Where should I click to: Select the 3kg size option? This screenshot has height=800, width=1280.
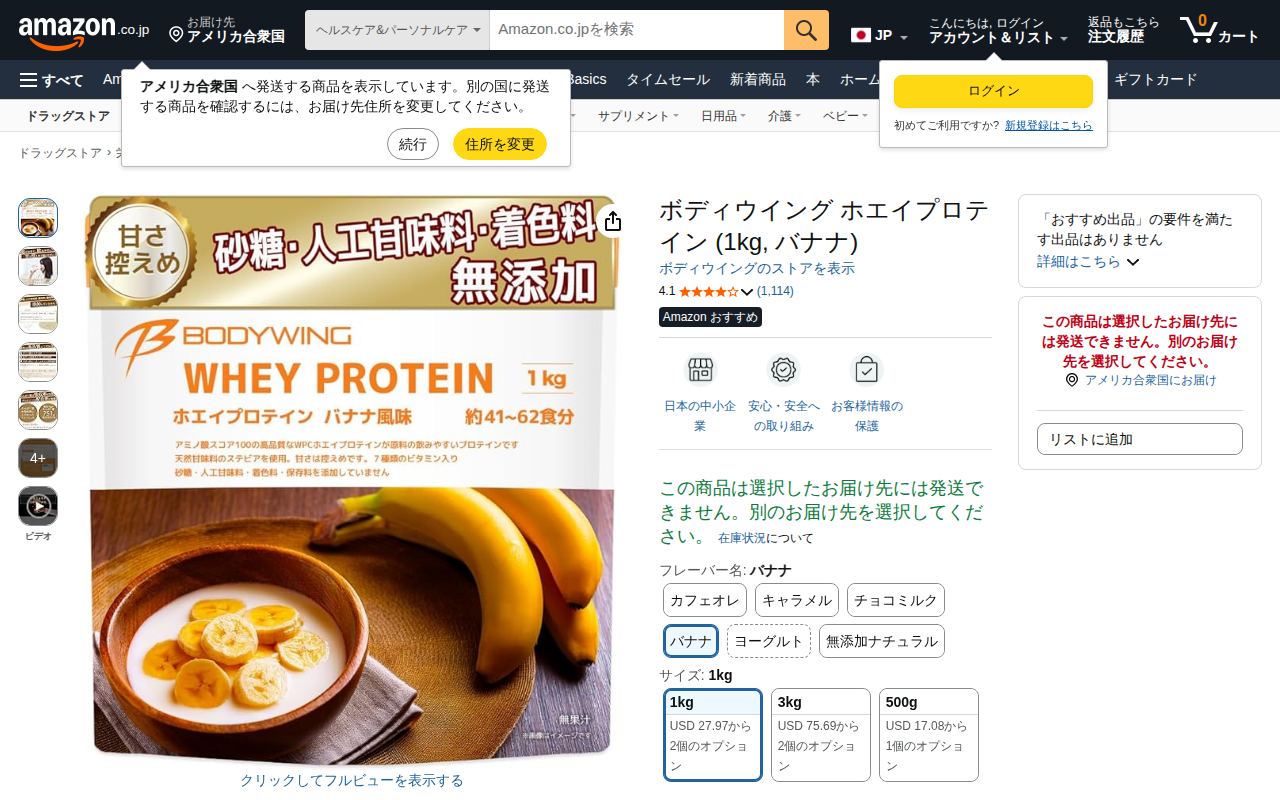821,735
